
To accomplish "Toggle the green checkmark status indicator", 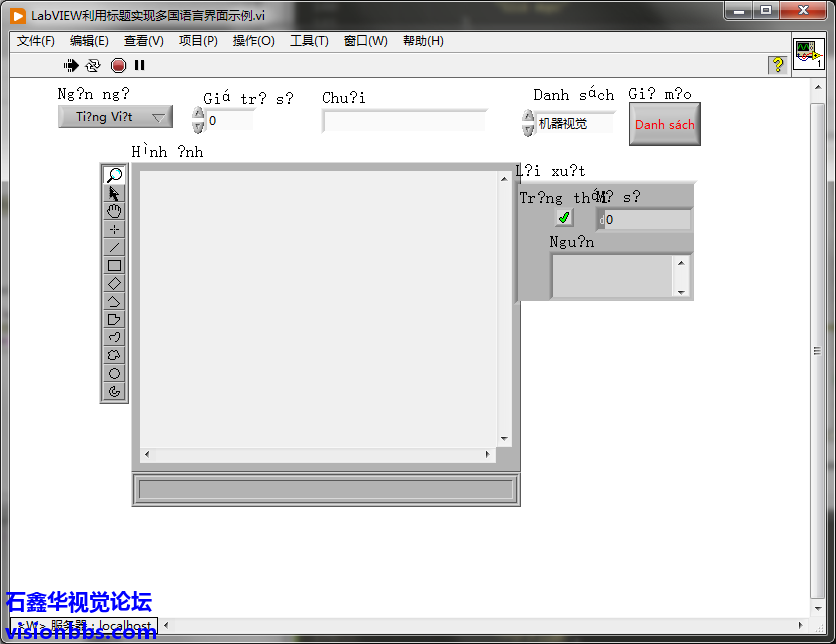I will pyautogui.click(x=564, y=218).
